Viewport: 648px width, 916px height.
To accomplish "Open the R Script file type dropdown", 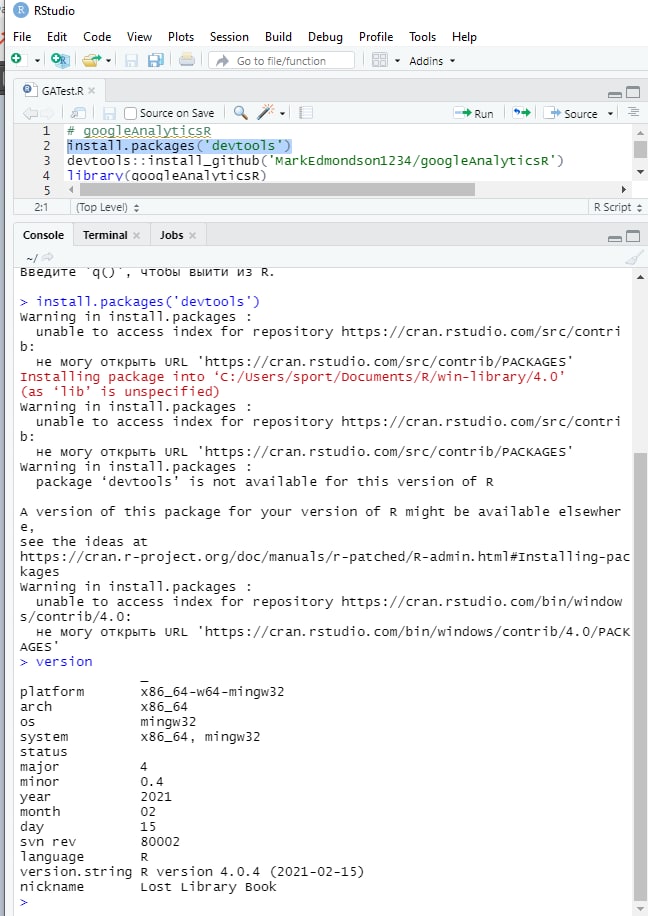I will click(x=618, y=207).
